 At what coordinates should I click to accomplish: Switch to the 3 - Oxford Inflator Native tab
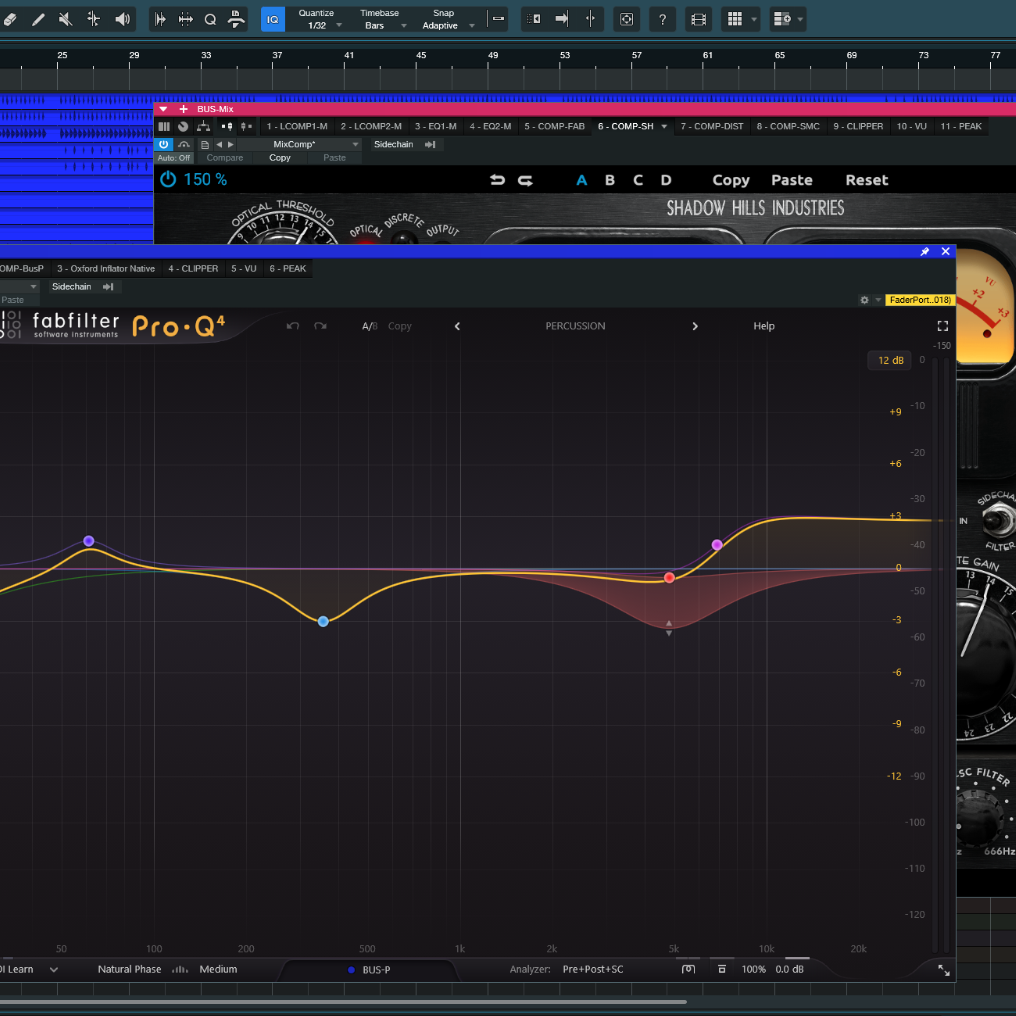pos(106,268)
